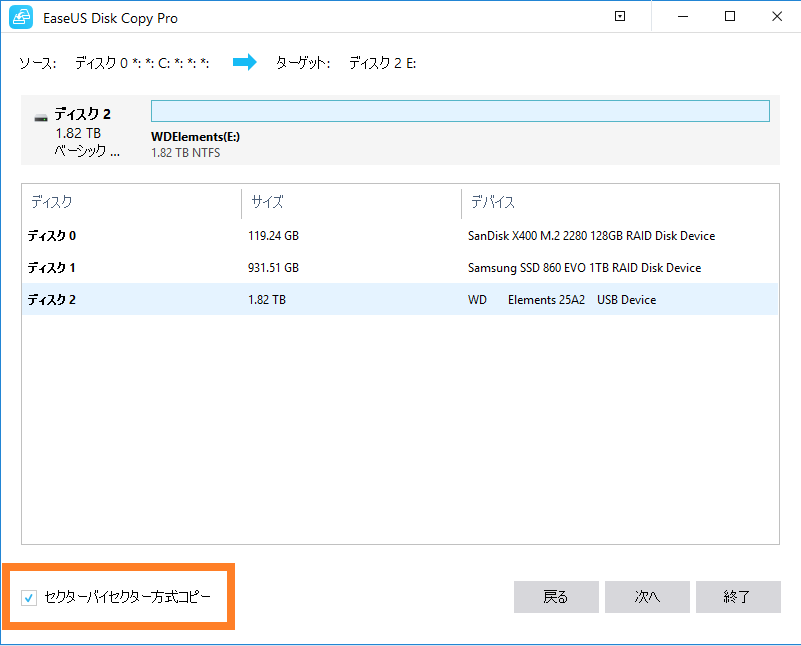Screen dimensions: 801x646
Task: Click the 次へ button
Action: coord(647,596)
